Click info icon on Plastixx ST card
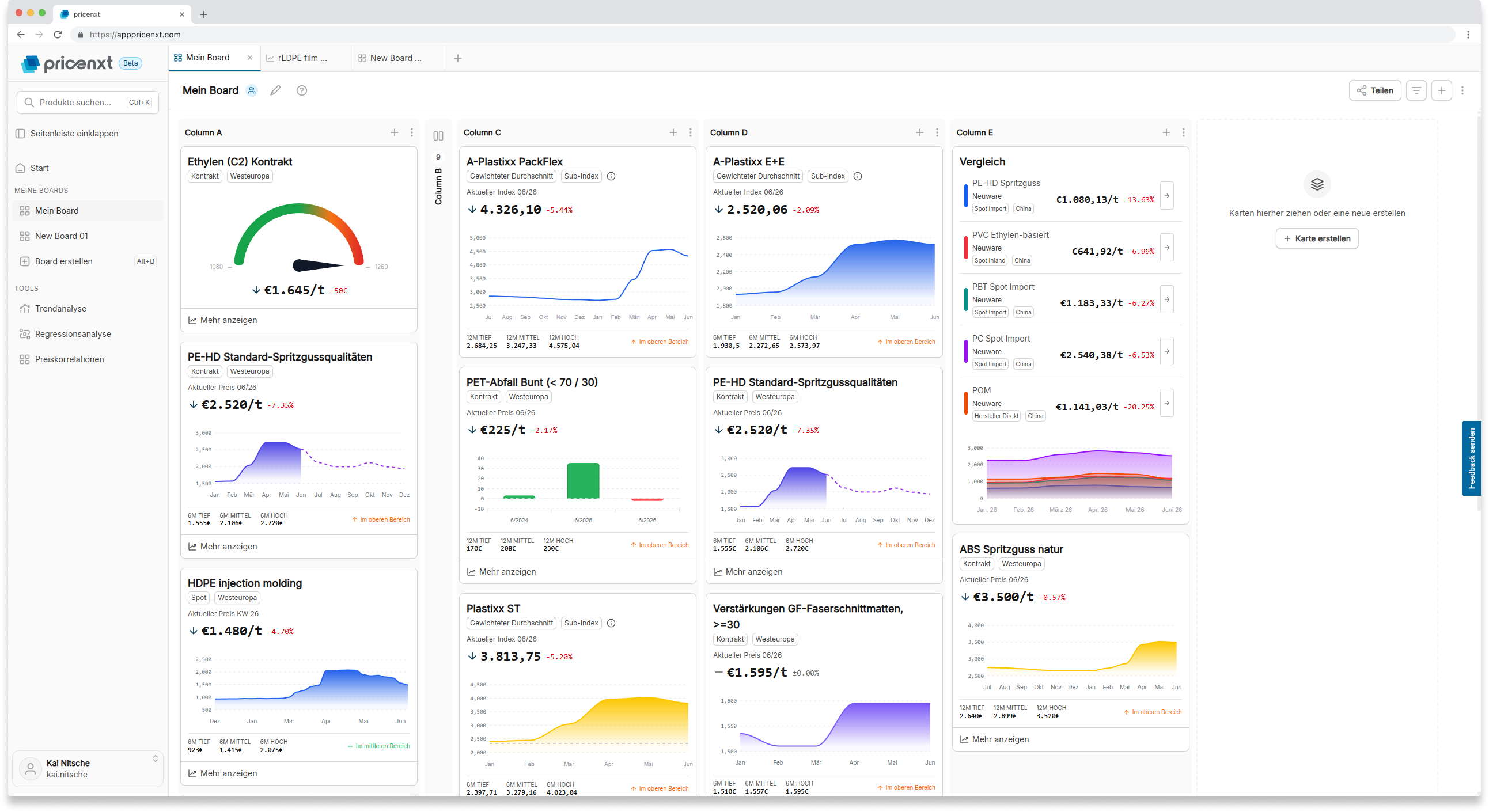 611,623
